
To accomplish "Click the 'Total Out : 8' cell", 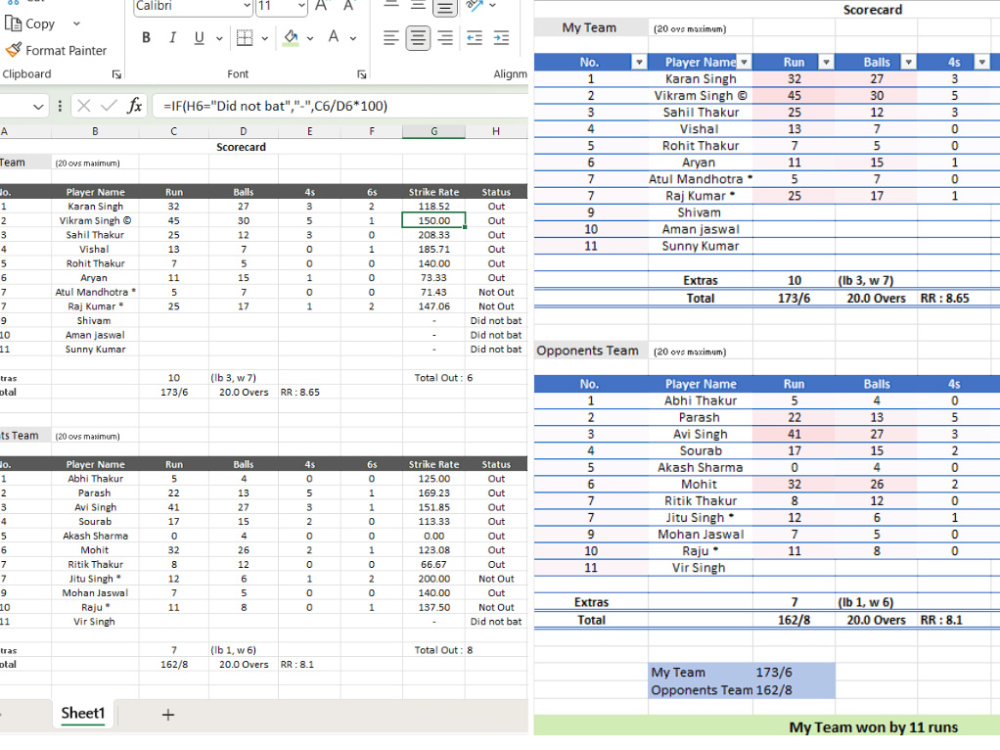I will tap(443, 650).
